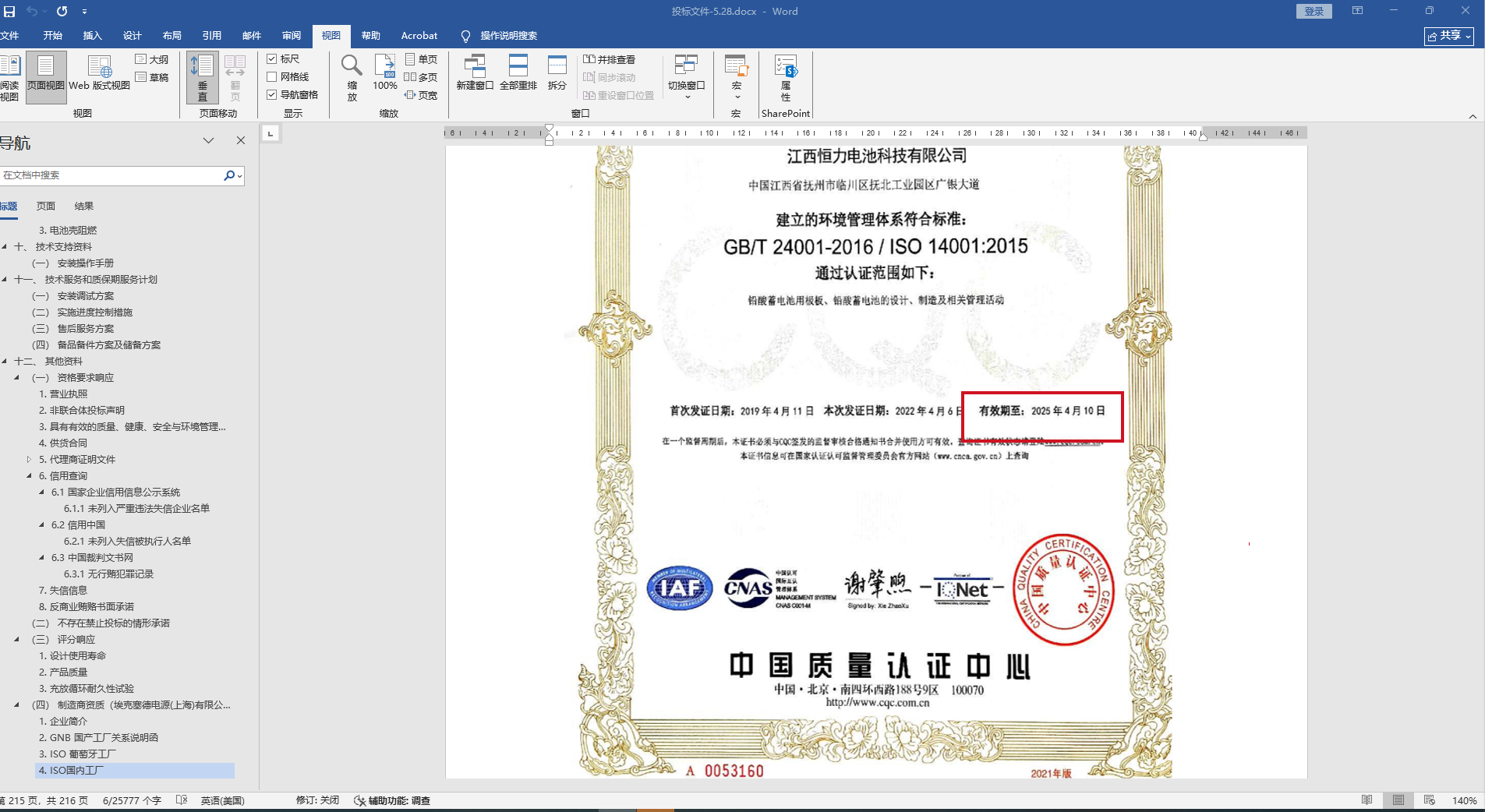
Task: Click the 共享 share button
Action: [x=1448, y=36]
